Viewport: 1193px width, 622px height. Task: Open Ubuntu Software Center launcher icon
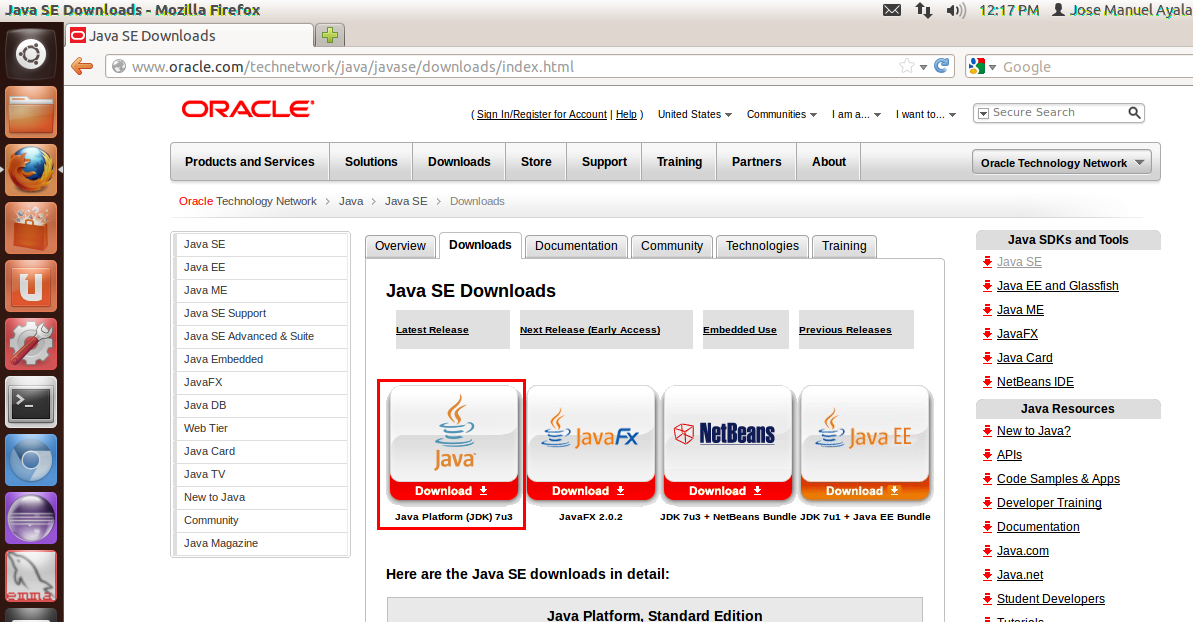[30, 228]
